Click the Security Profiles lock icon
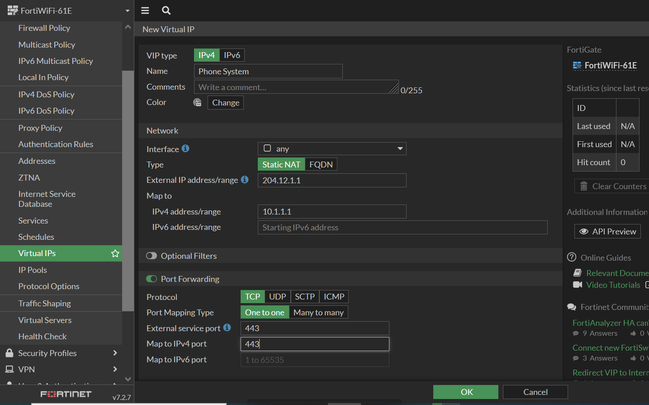The height and width of the screenshot is (405, 649). (x=9, y=353)
